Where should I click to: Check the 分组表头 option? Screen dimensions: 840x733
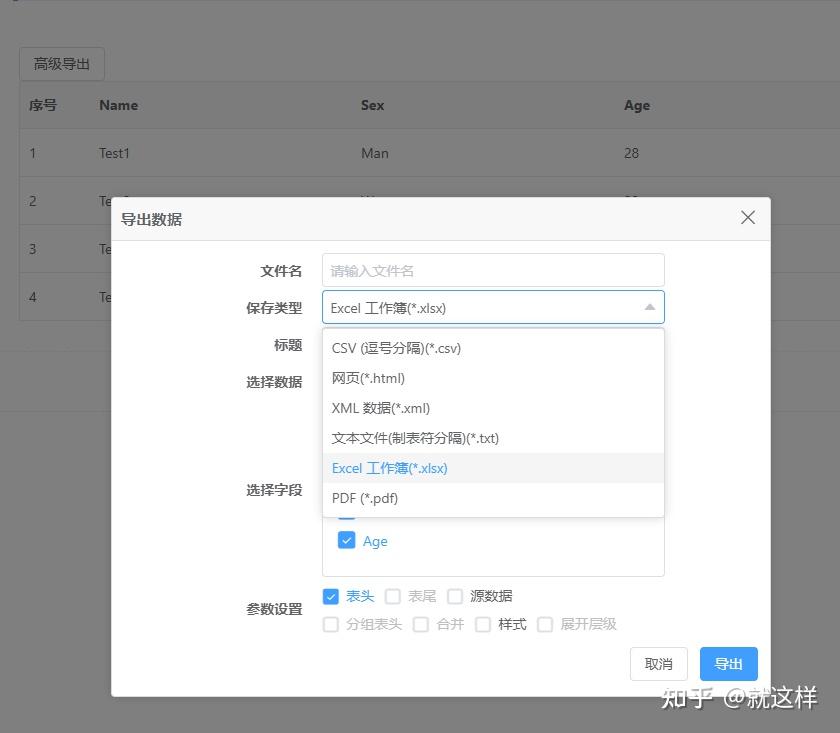tap(331, 624)
